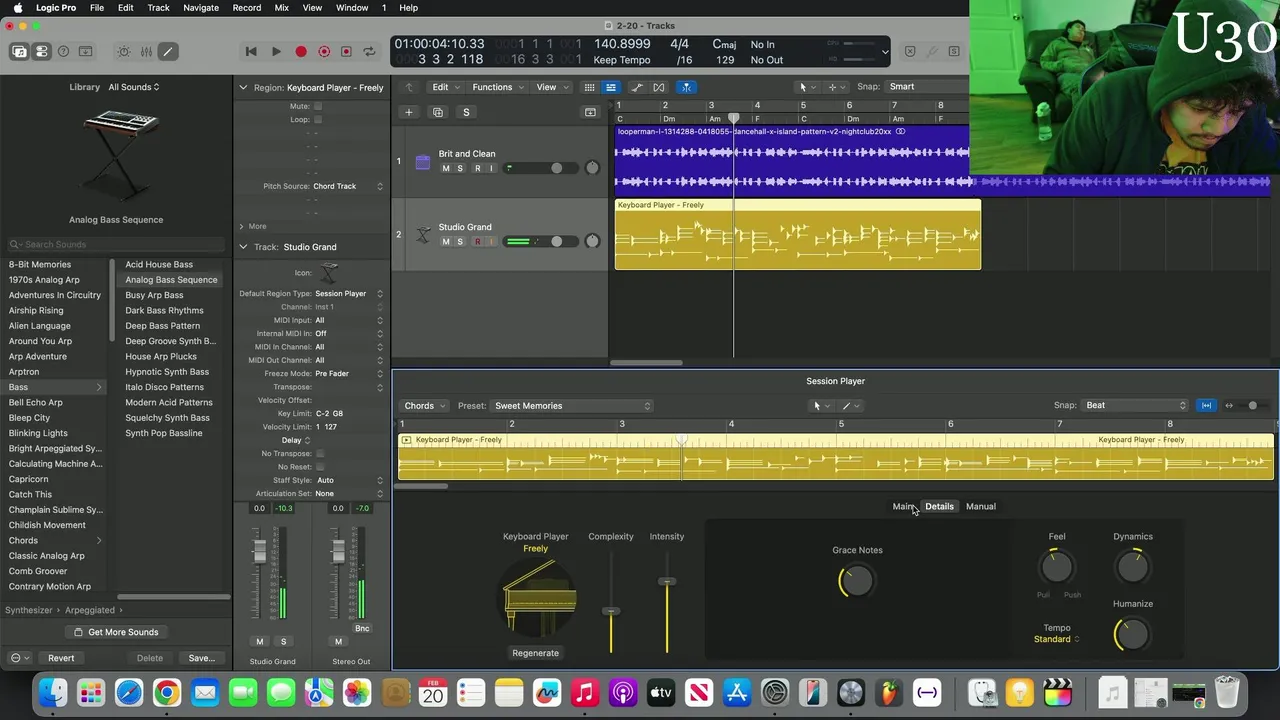Open the Navigate menu in menu bar

coord(201,8)
